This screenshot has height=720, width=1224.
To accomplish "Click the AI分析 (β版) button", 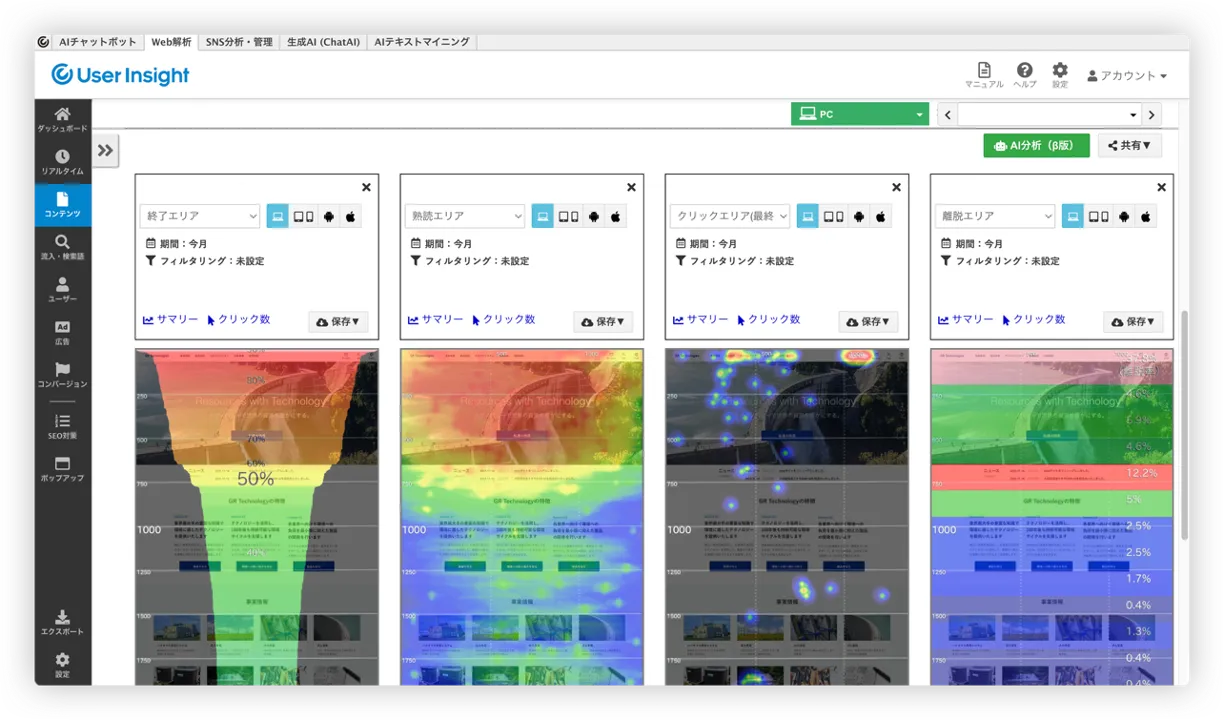I will tap(1036, 145).
